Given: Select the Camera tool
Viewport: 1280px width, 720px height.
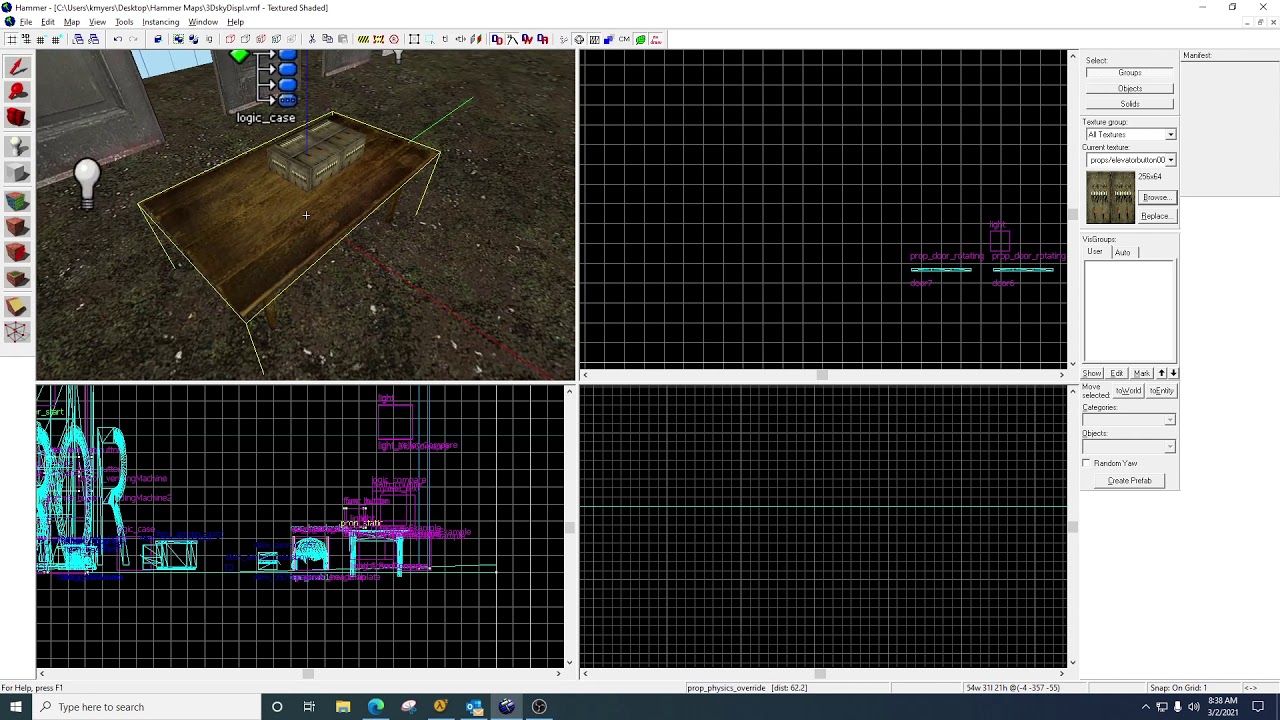Looking at the screenshot, I should click(x=17, y=118).
